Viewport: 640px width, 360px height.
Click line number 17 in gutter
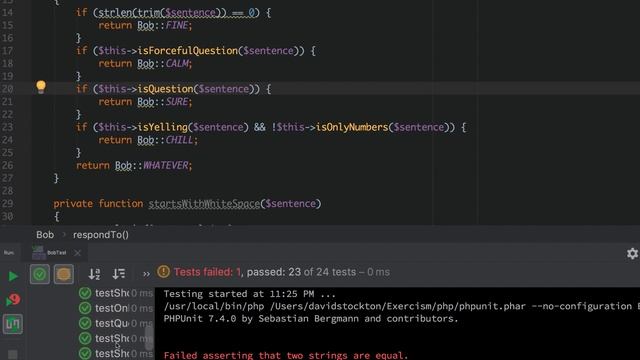point(7,51)
